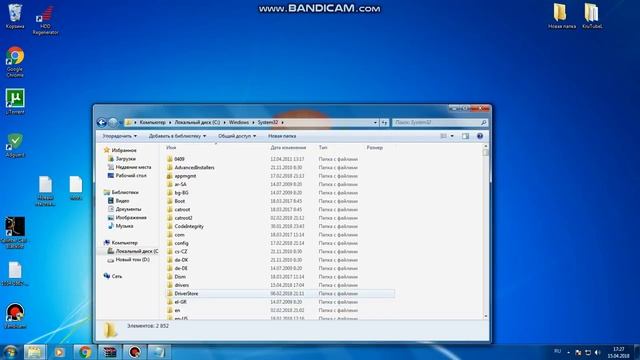Click System32 in the address breadcrumb
This screenshot has width=640, height=360.
coord(268,122)
